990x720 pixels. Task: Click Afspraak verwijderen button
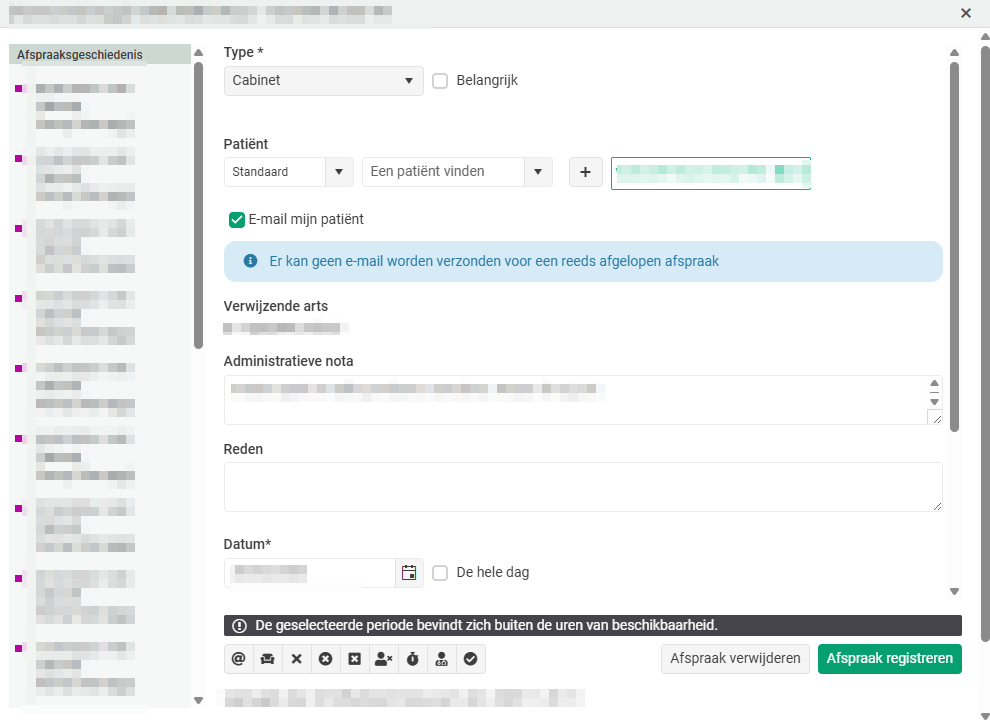point(735,659)
